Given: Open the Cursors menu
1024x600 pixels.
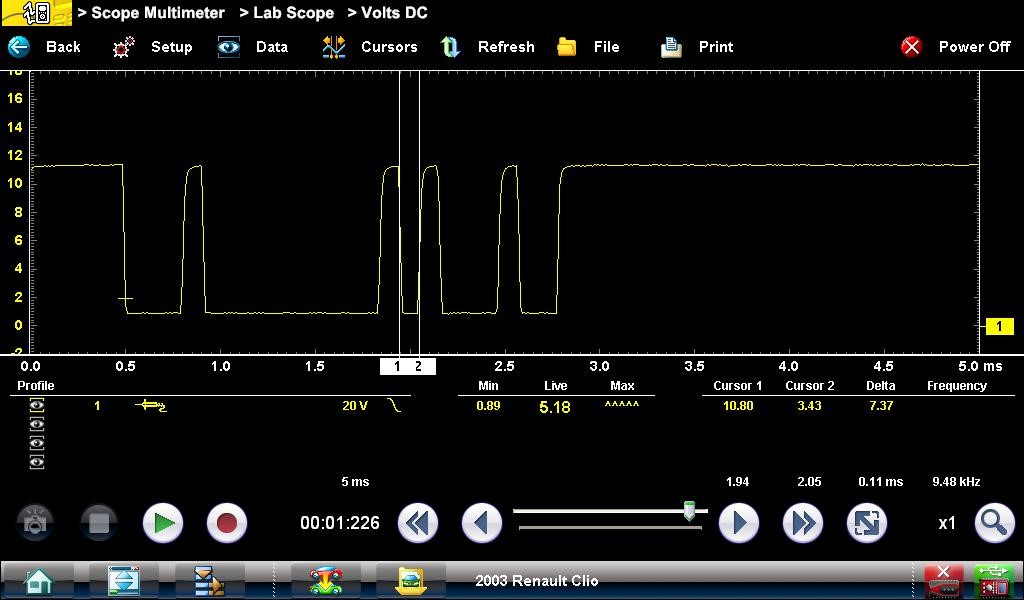Looking at the screenshot, I should (x=370, y=47).
